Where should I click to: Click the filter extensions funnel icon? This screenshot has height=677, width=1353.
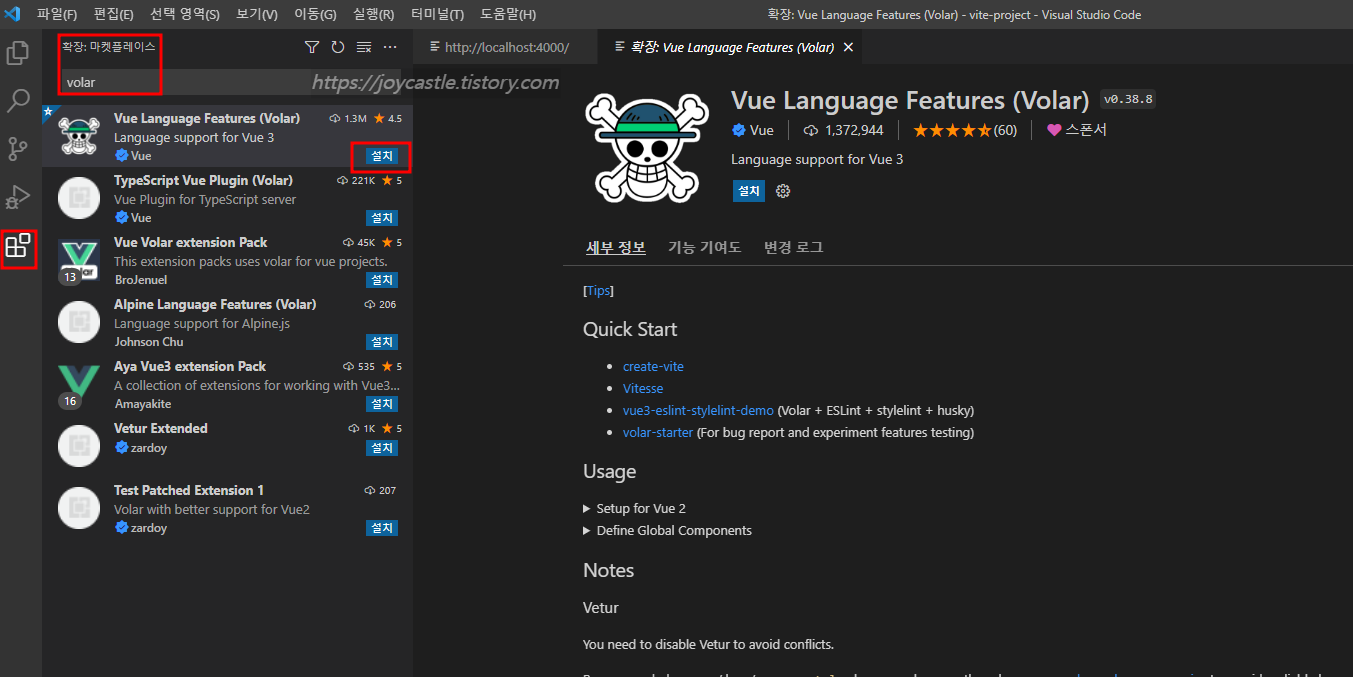(312, 47)
